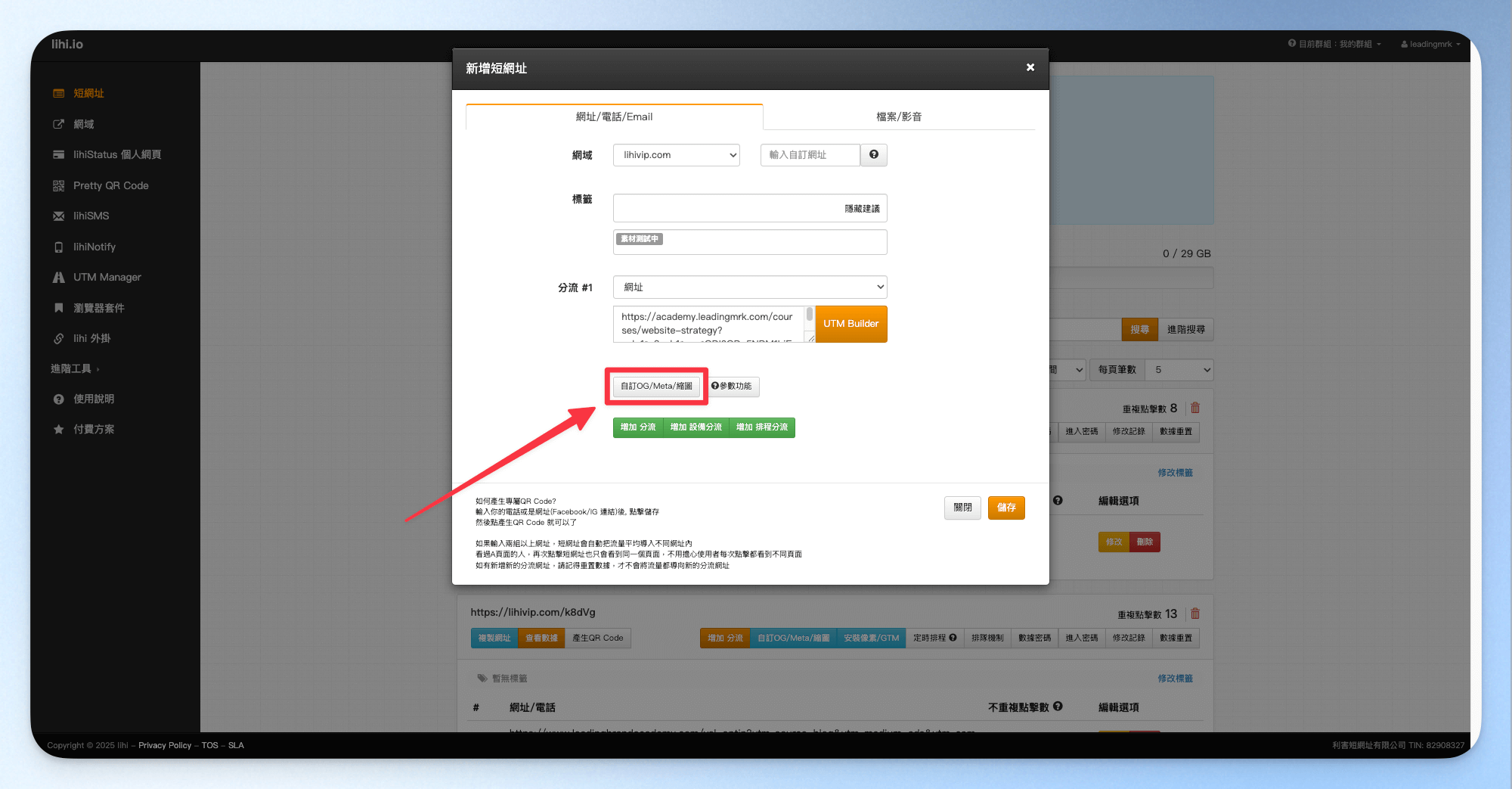Image resolution: width=1512 pixels, height=789 pixels.
Task: Click the red 刪除 button
Action: pyautogui.click(x=1145, y=542)
